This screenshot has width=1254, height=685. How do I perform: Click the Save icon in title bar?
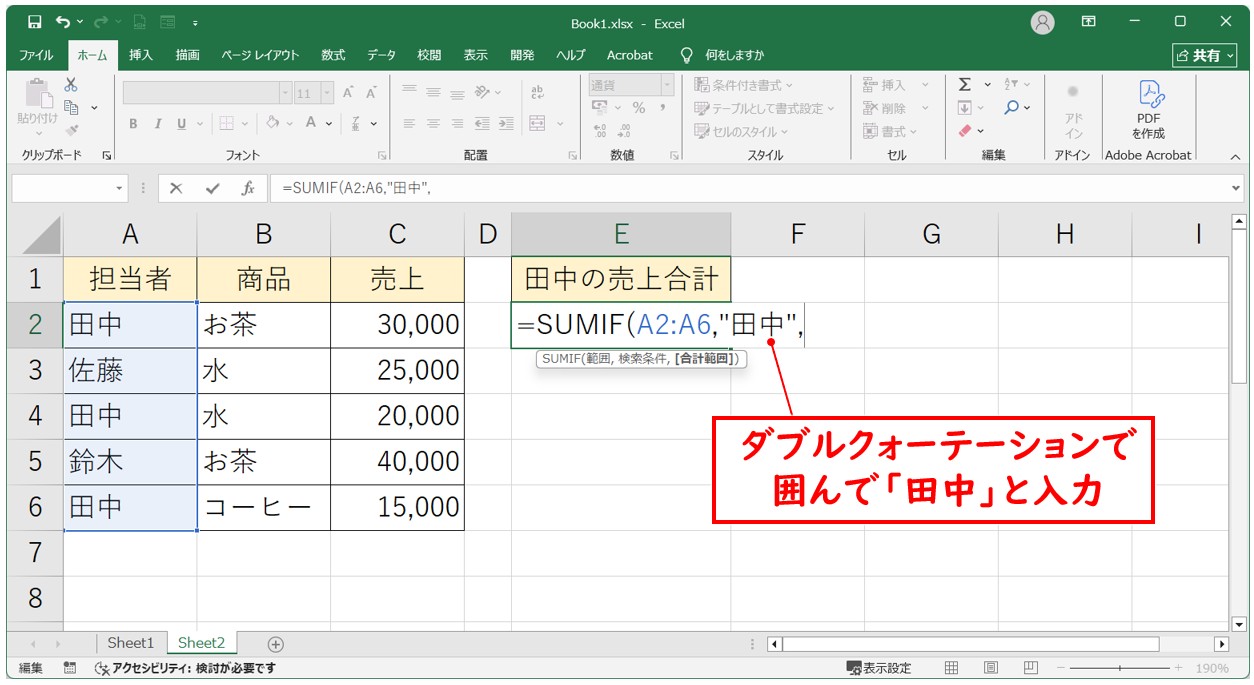click(x=35, y=22)
